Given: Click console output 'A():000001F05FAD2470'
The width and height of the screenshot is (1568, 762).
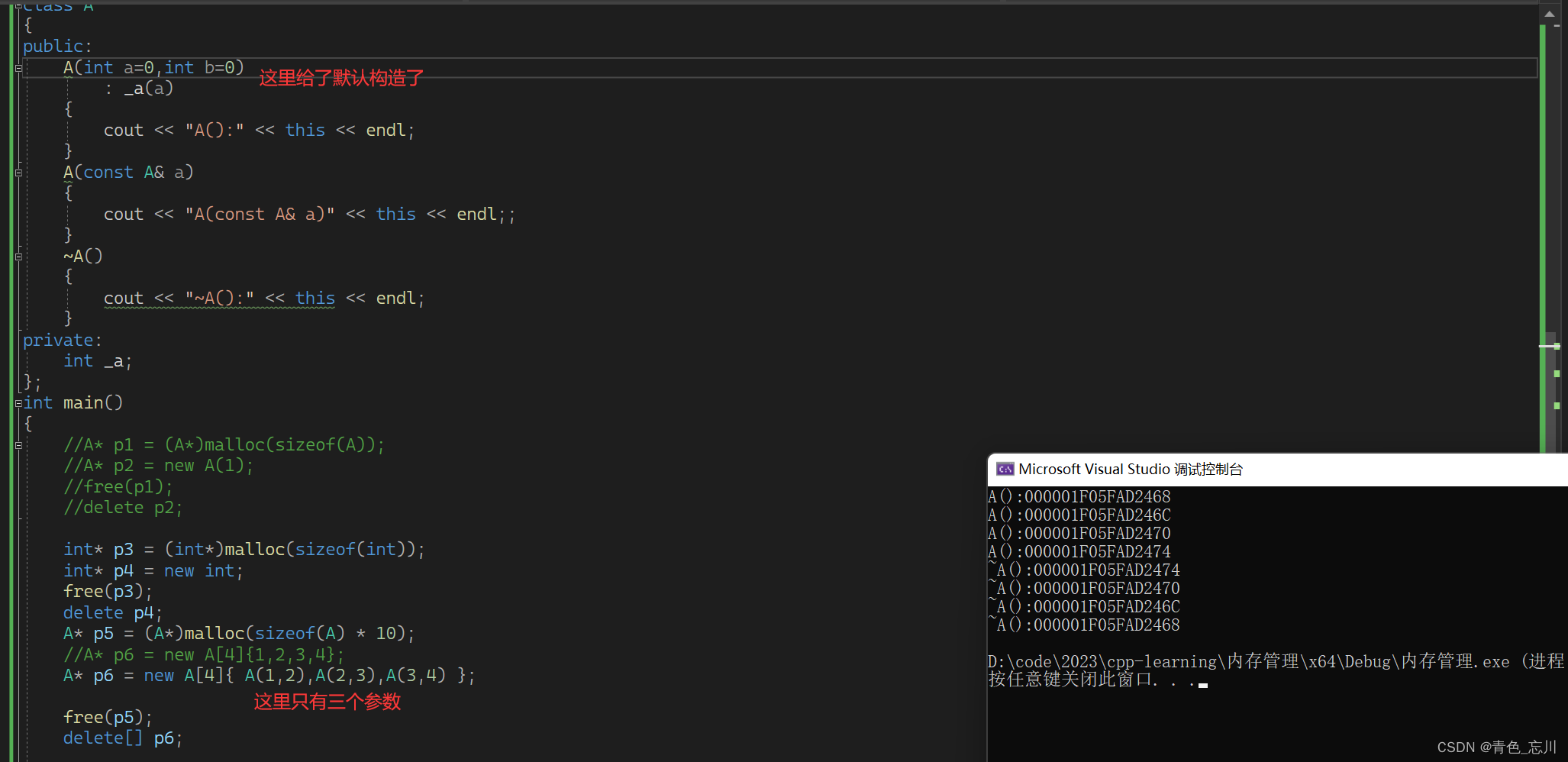Looking at the screenshot, I should point(1079,534).
